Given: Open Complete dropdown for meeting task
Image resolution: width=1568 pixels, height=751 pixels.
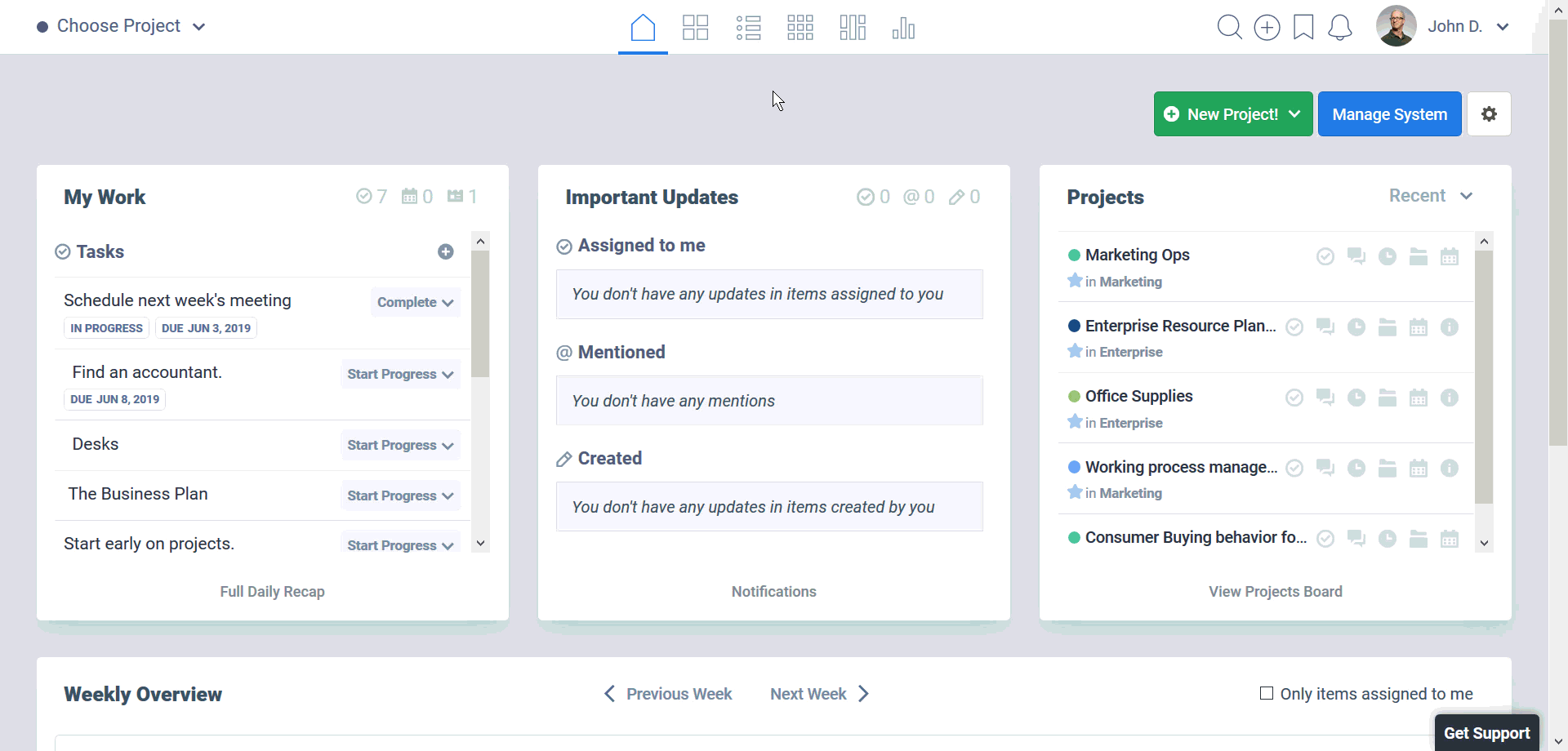Looking at the screenshot, I should tap(415, 302).
